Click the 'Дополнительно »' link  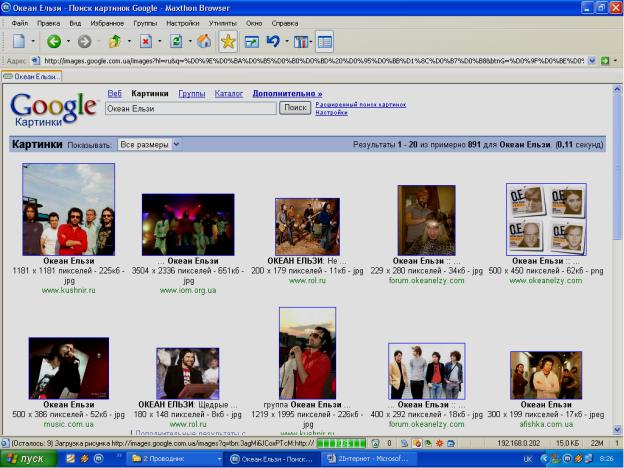[287, 94]
